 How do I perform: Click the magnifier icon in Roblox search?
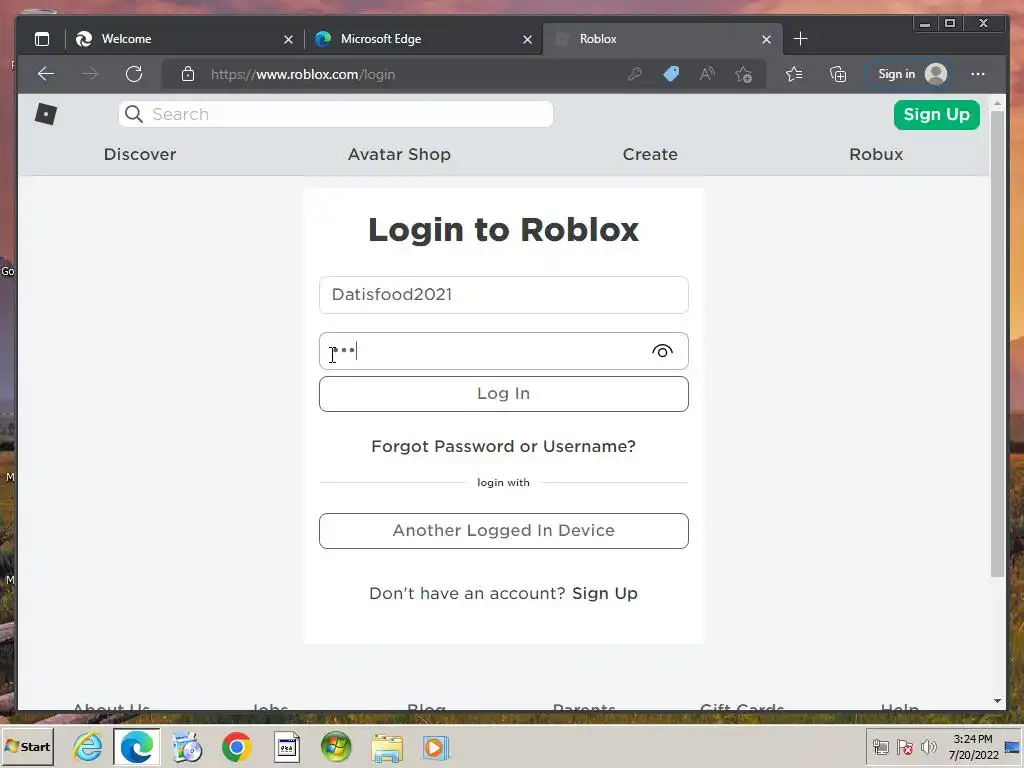tap(134, 114)
